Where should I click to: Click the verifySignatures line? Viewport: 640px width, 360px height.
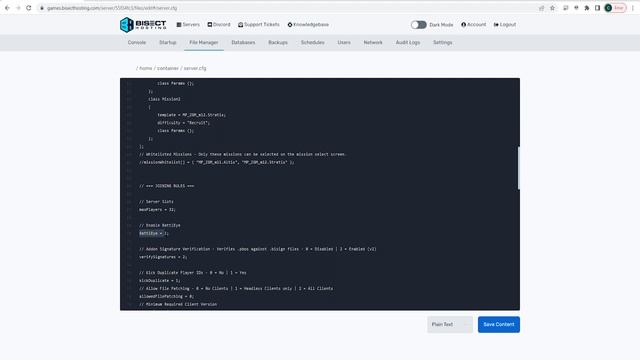click(x=163, y=257)
